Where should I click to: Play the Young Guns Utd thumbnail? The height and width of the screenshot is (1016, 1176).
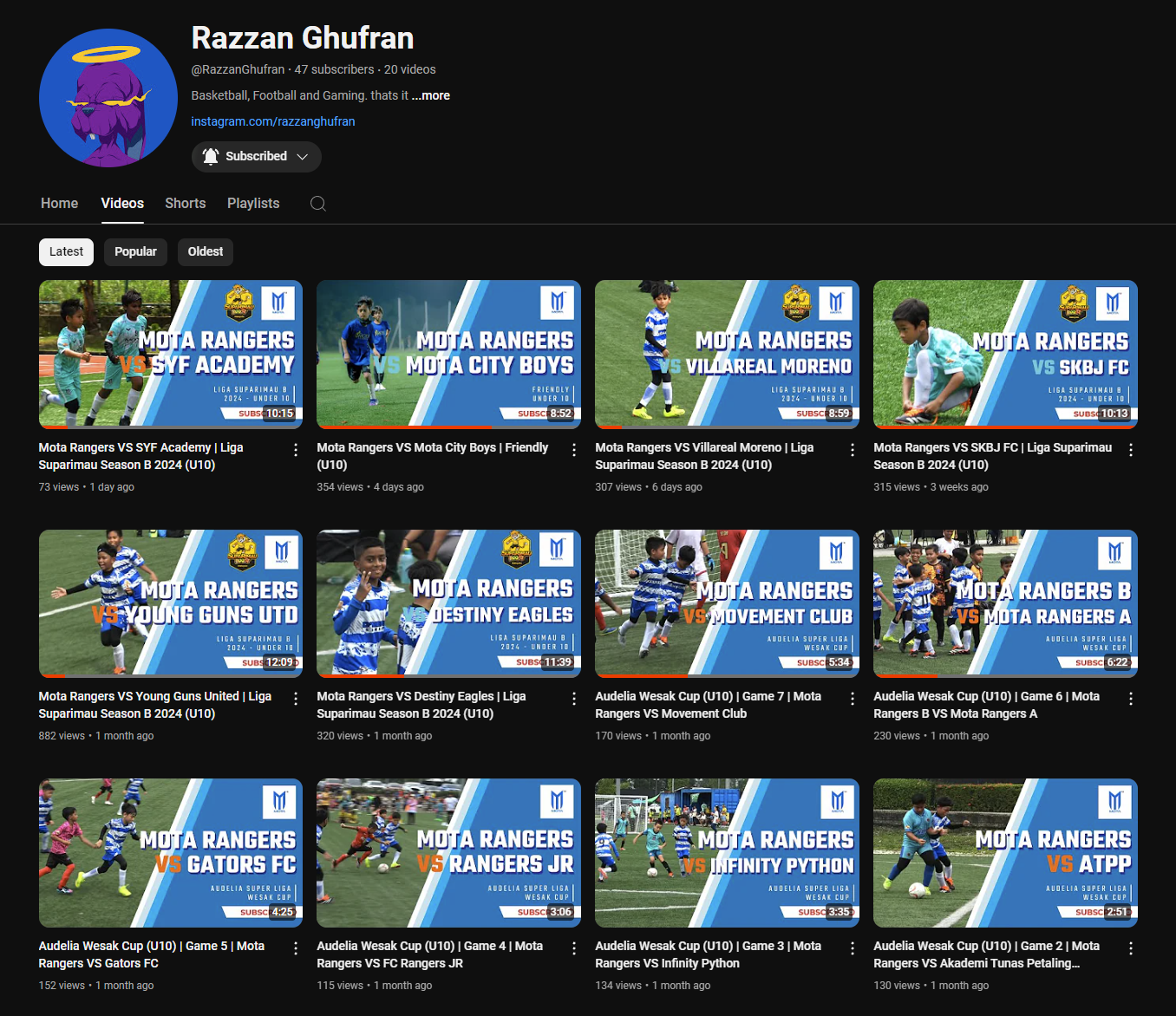point(171,603)
